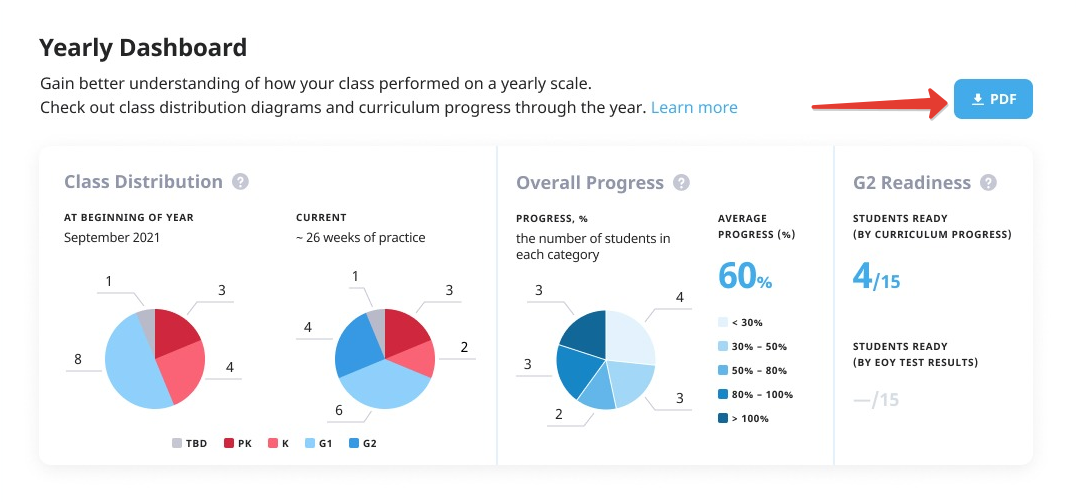Open the Learn more link
Image resolution: width=1076 pixels, height=502 pixels.
[694, 107]
